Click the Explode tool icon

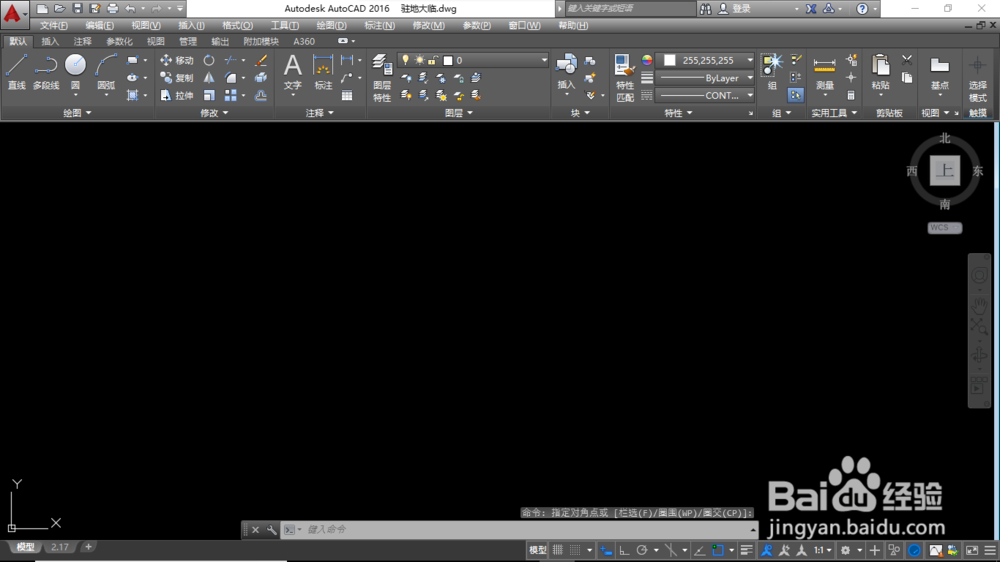click(261, 78)
